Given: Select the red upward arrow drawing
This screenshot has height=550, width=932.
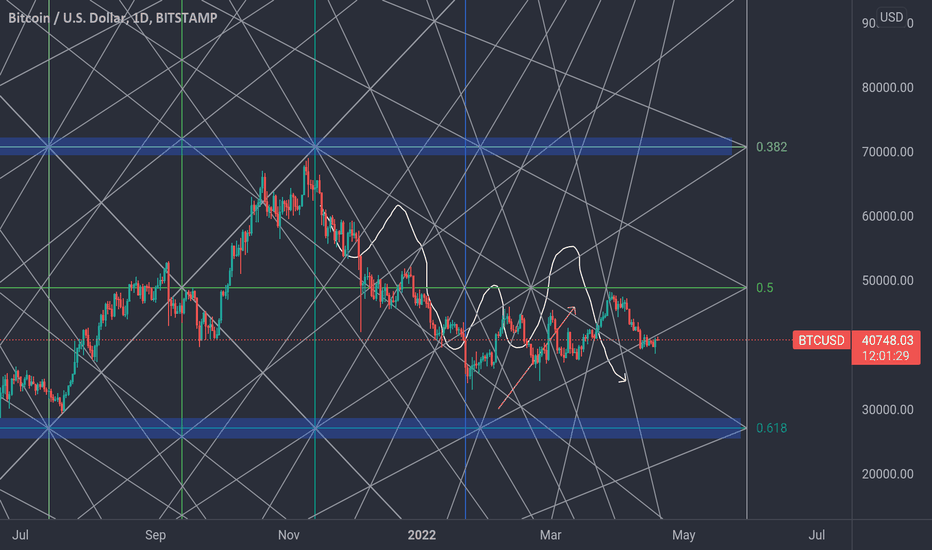Looking at the screenshot, I should [537, 357].
